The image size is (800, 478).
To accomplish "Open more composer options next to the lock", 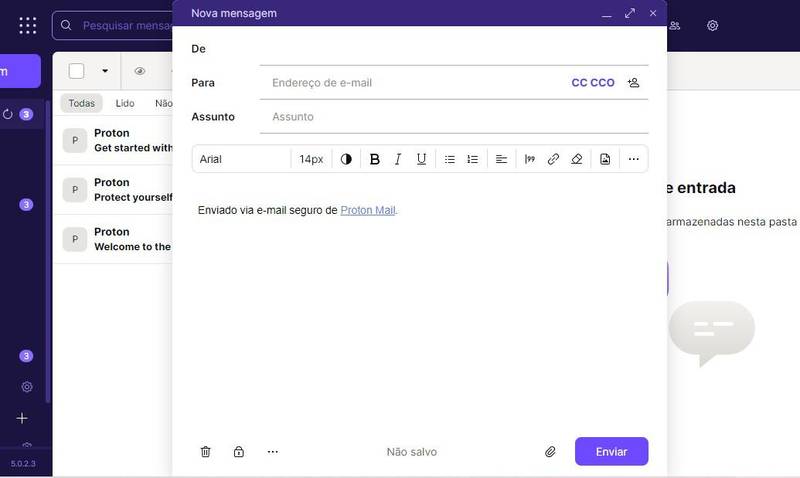I will [273, 451].
